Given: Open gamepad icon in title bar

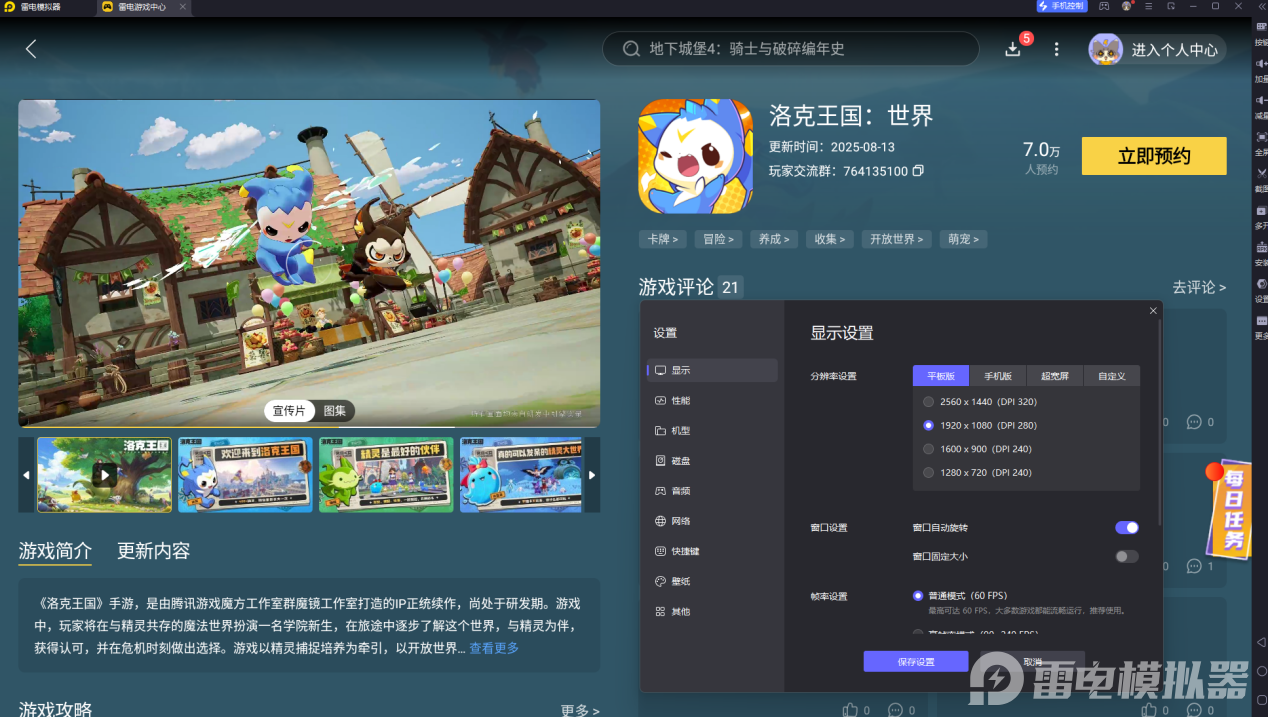Looking at the screenshot, I should coord(1104,6).
